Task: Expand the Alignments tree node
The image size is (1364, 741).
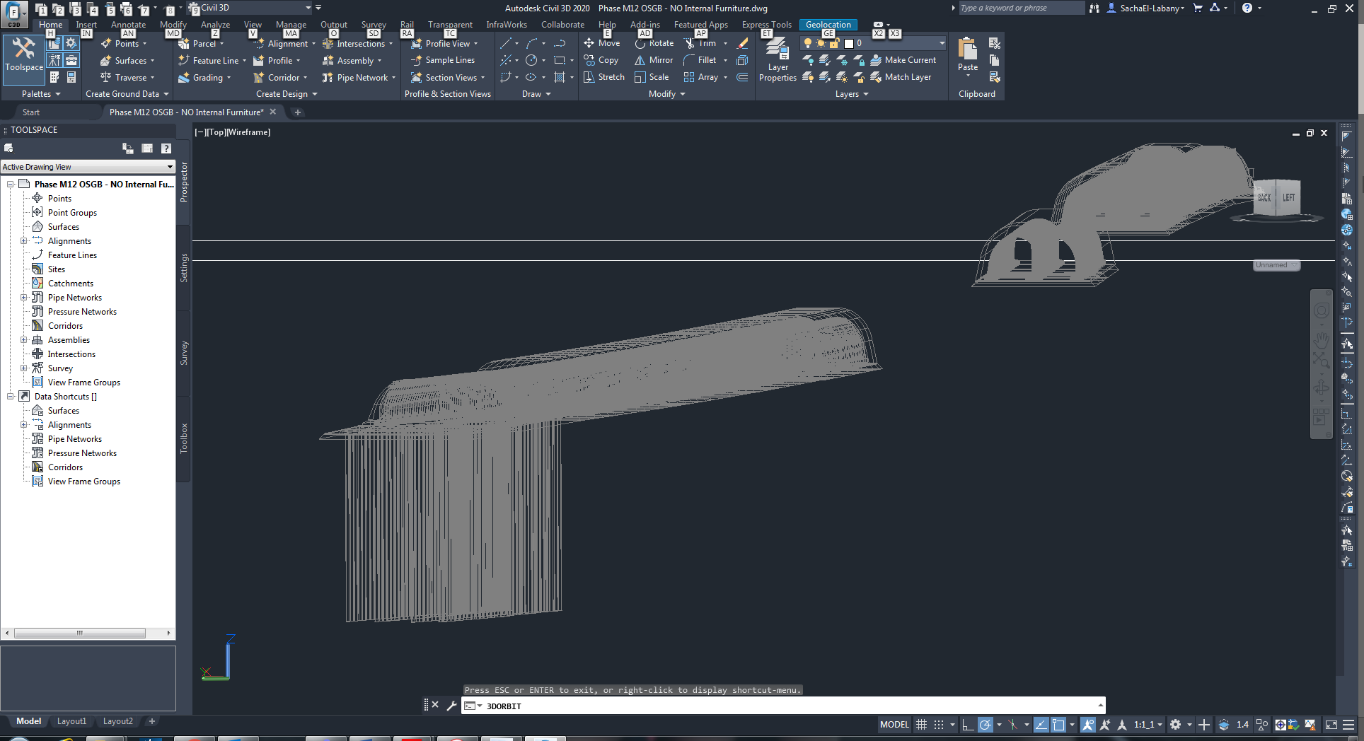Action: tap(23, 241)
